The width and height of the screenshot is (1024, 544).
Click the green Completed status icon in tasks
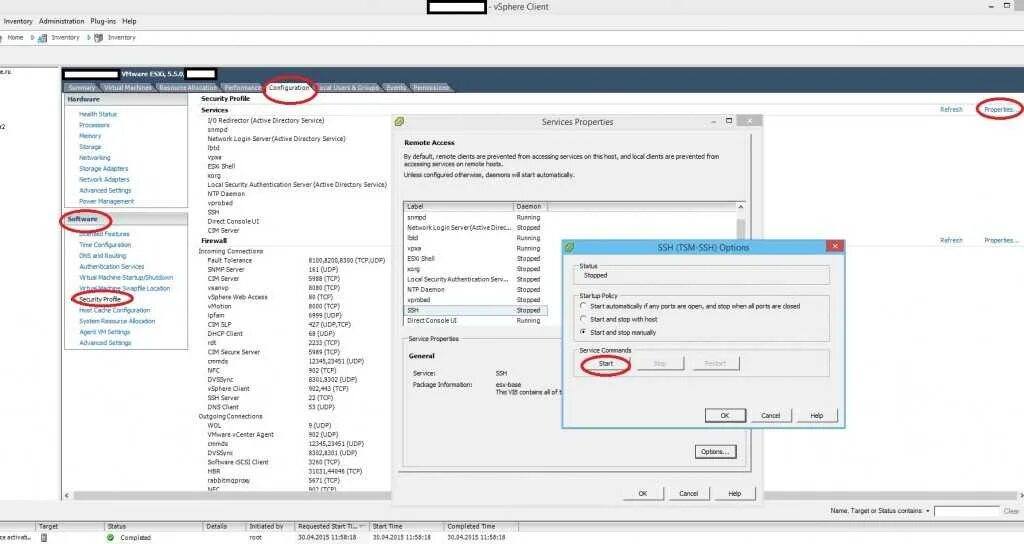pyautogui.click(x=110, y=537)
